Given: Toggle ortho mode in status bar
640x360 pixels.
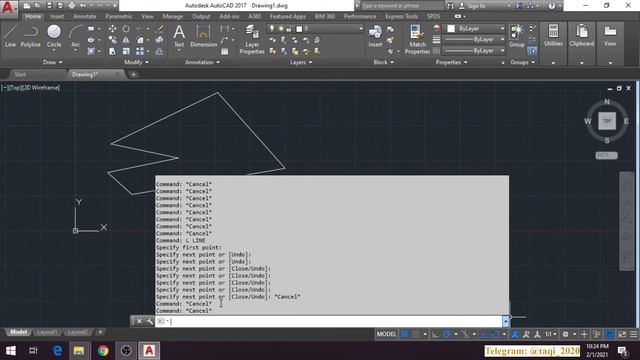Looking at the screenshot, I should tap(436, 334).
